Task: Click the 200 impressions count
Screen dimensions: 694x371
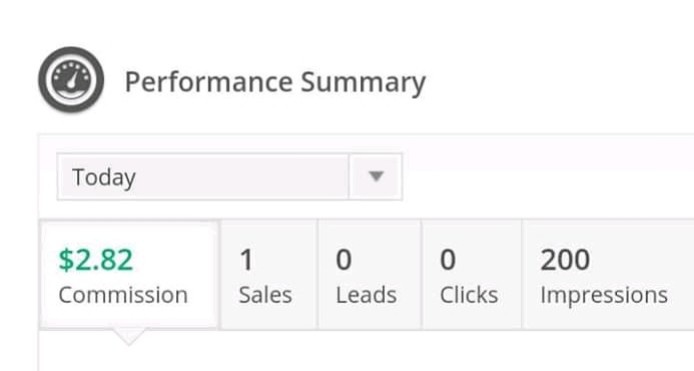Action: (565, 259)
